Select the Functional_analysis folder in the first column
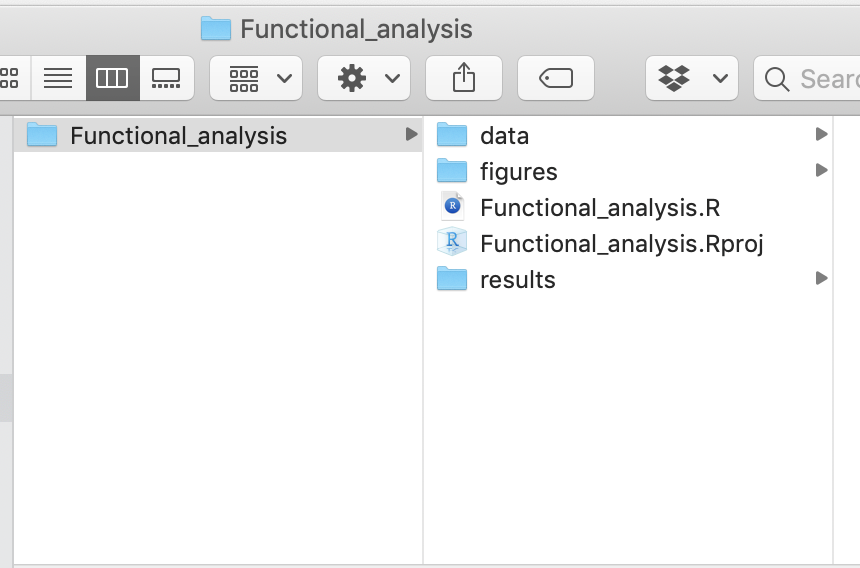Image resolution: width=860 pixels, height=568 pixels. pyautogui.click(x=178, y=136)
